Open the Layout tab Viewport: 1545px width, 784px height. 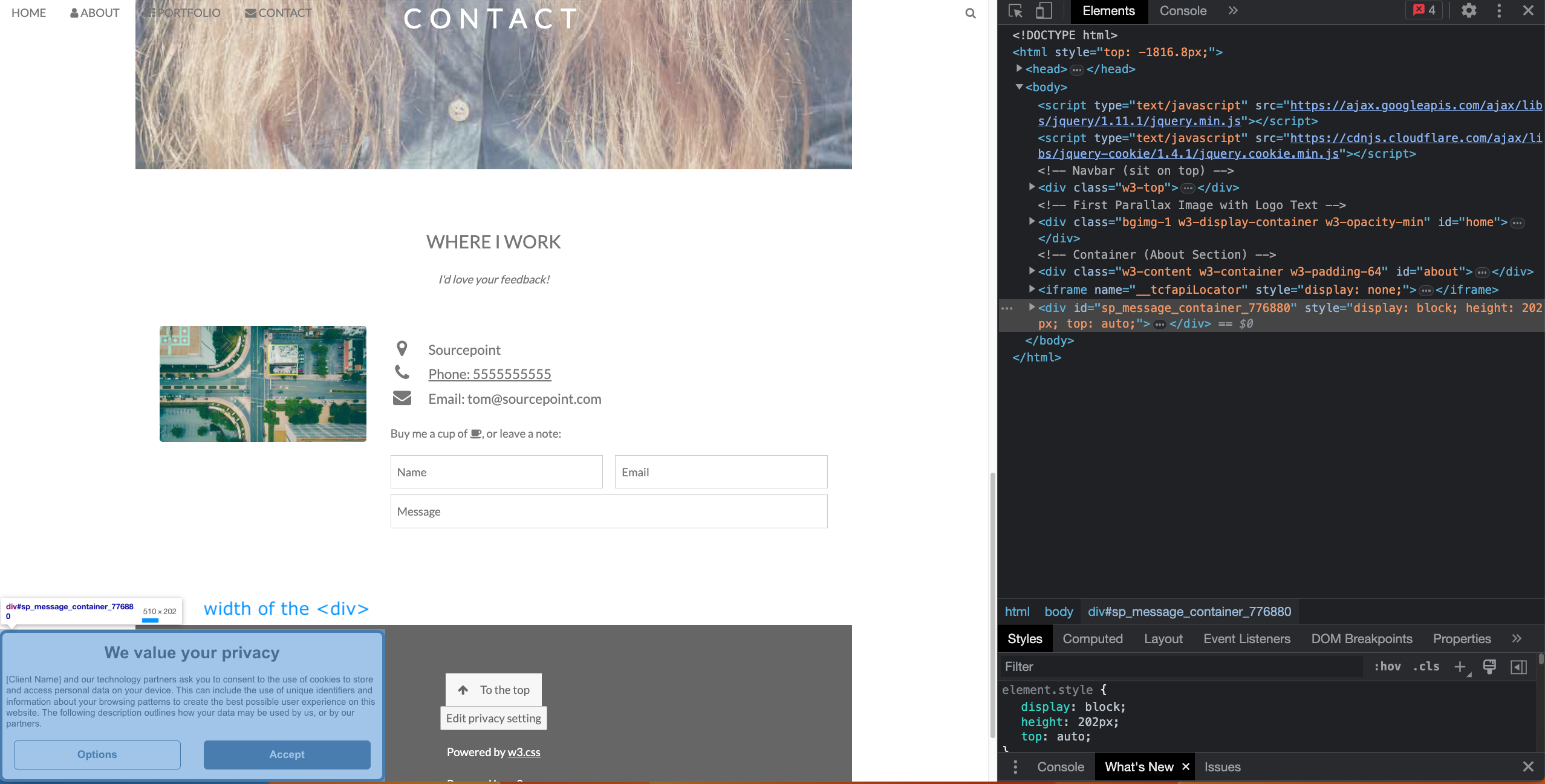1163,638
